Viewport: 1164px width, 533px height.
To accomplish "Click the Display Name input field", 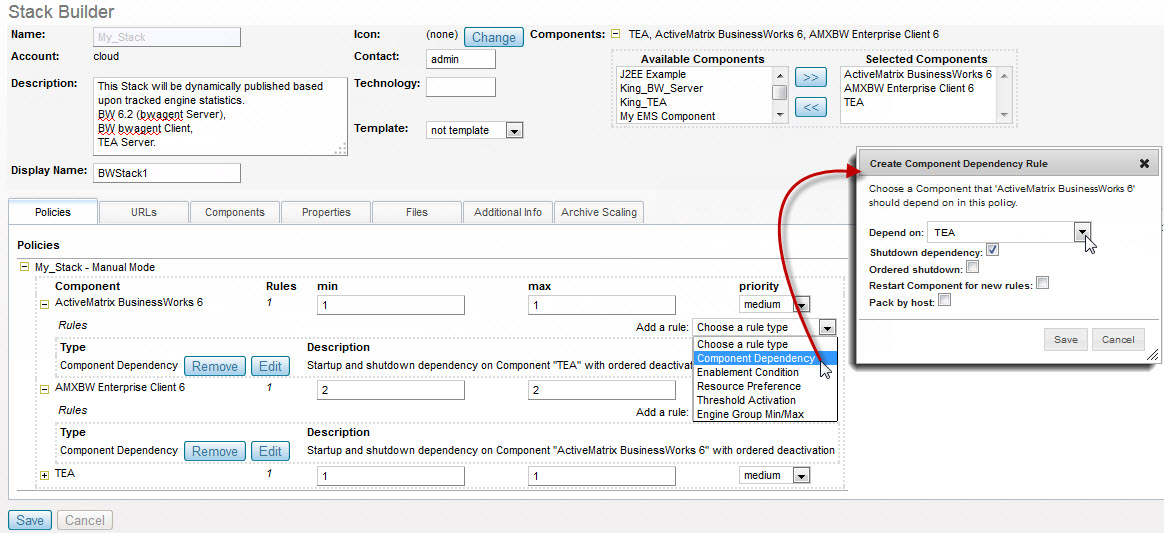I will (x=167, y=173).
